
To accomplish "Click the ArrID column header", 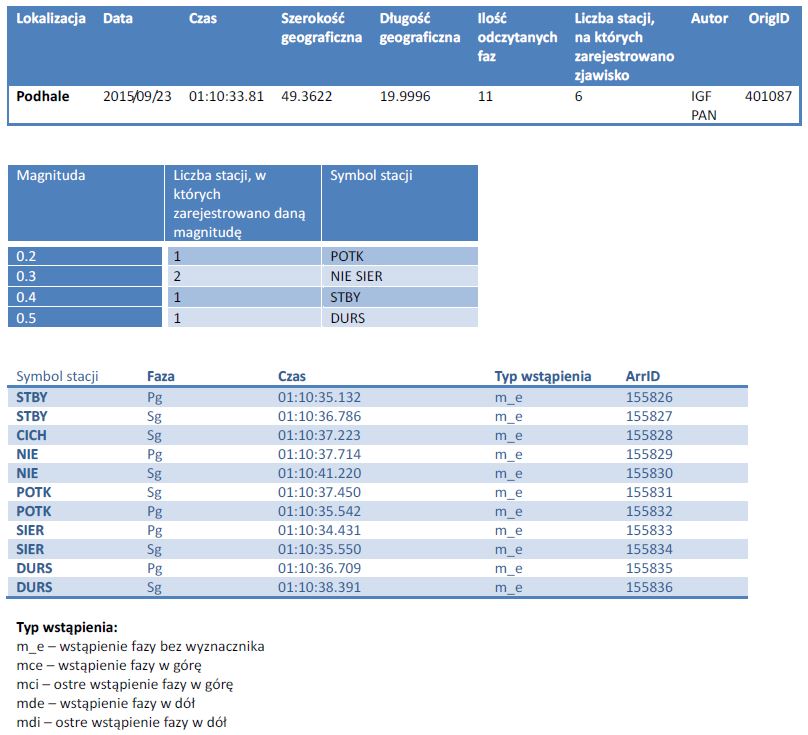I will [x=643, y=376].
